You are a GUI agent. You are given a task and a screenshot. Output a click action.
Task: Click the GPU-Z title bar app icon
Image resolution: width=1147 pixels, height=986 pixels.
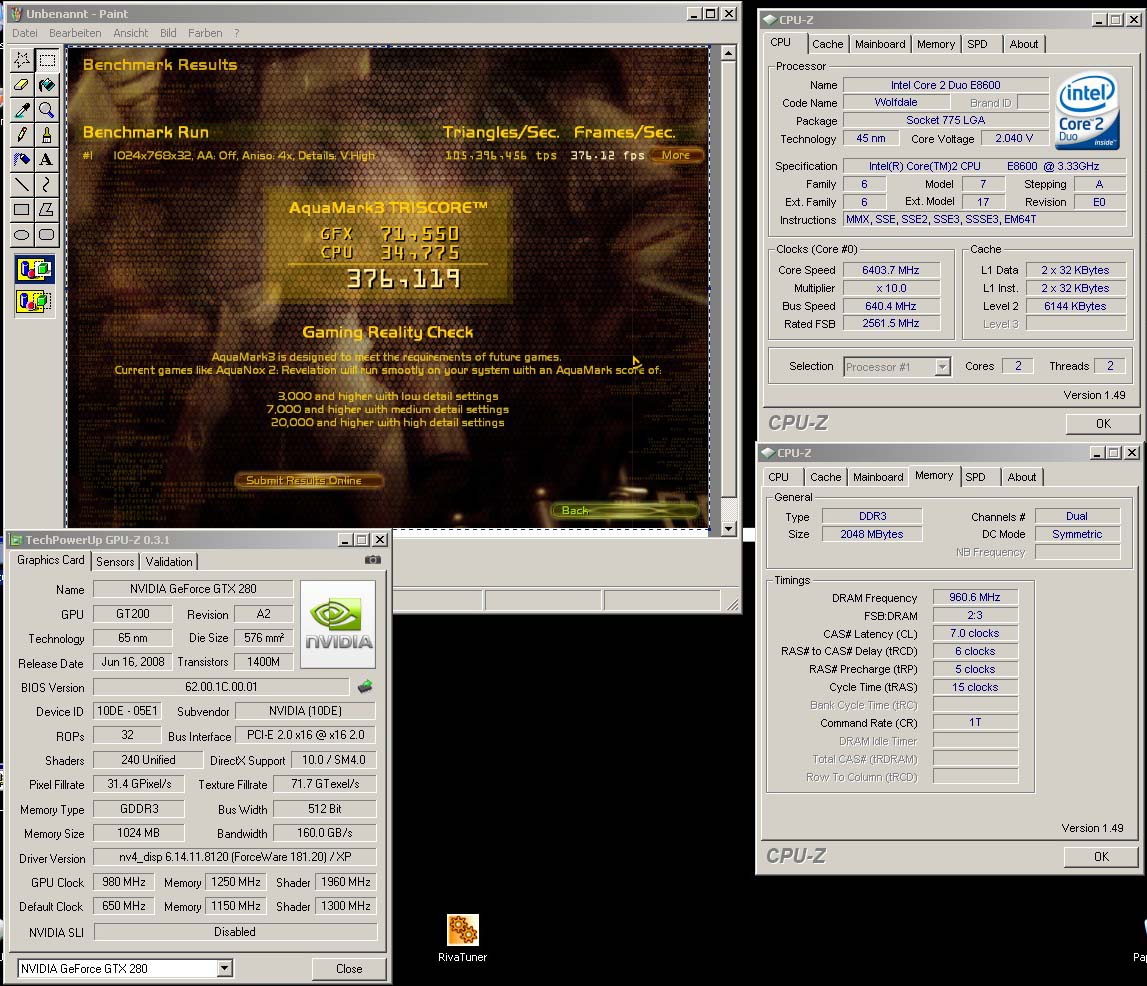coord(16,540)
